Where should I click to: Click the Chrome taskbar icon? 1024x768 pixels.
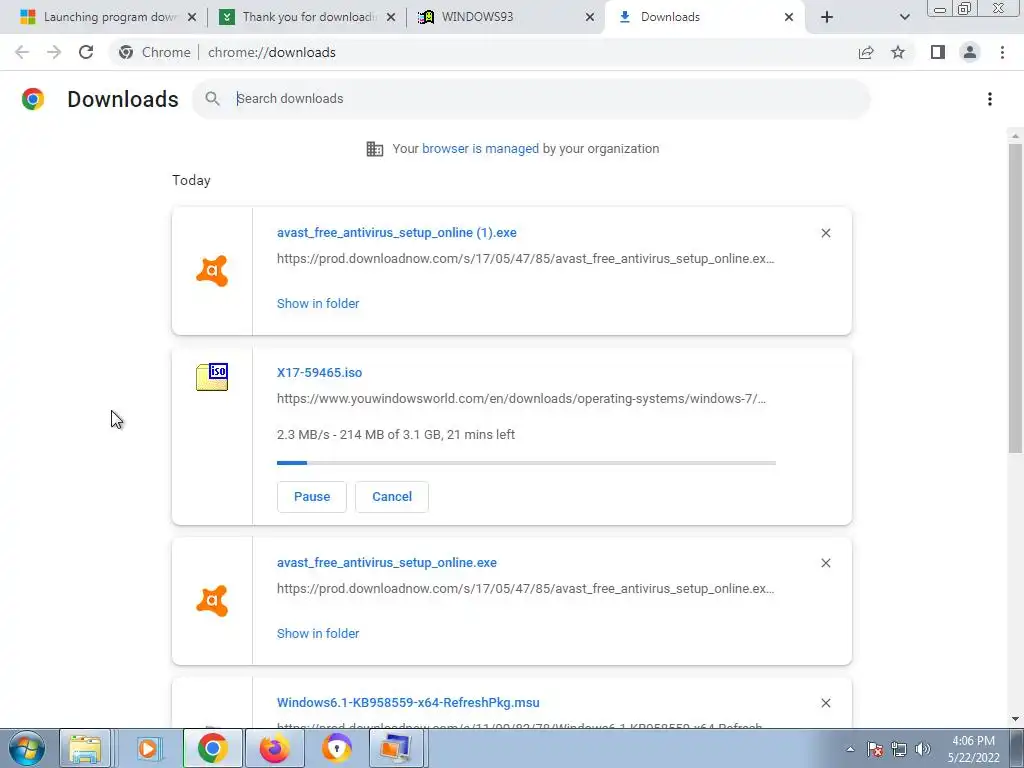point(212,748)
